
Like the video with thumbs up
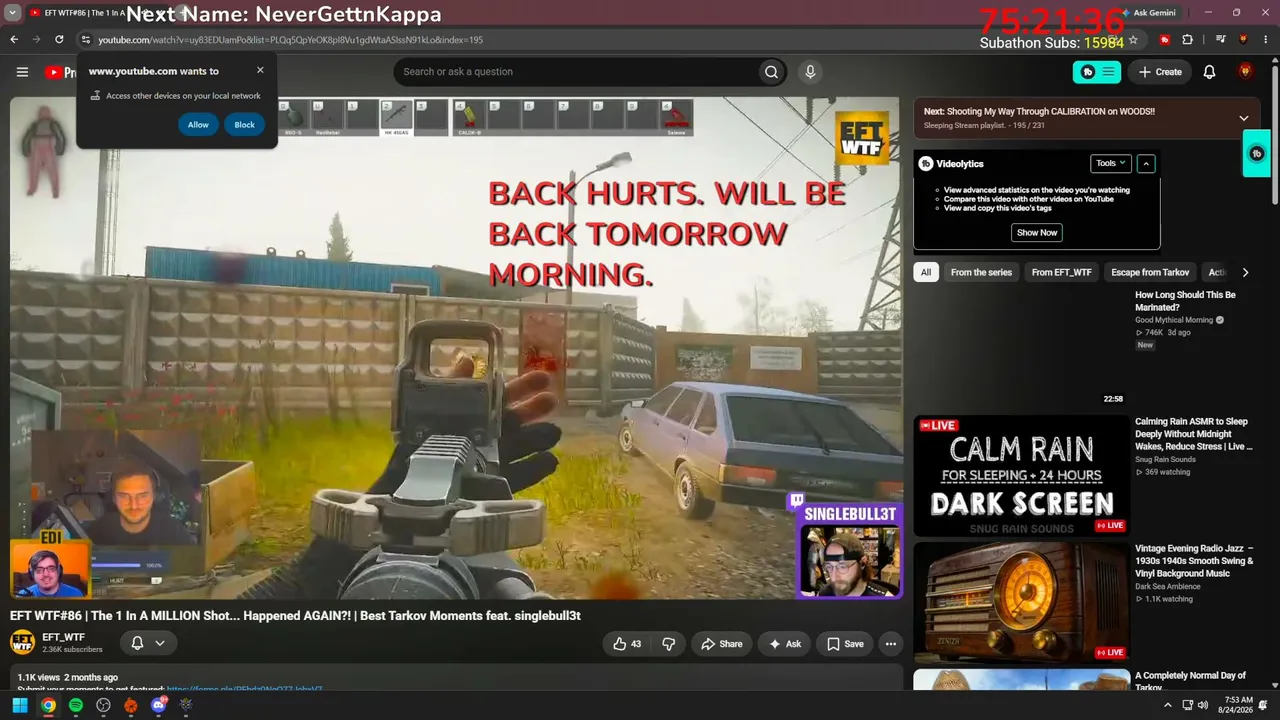click(x=628, y=644)
